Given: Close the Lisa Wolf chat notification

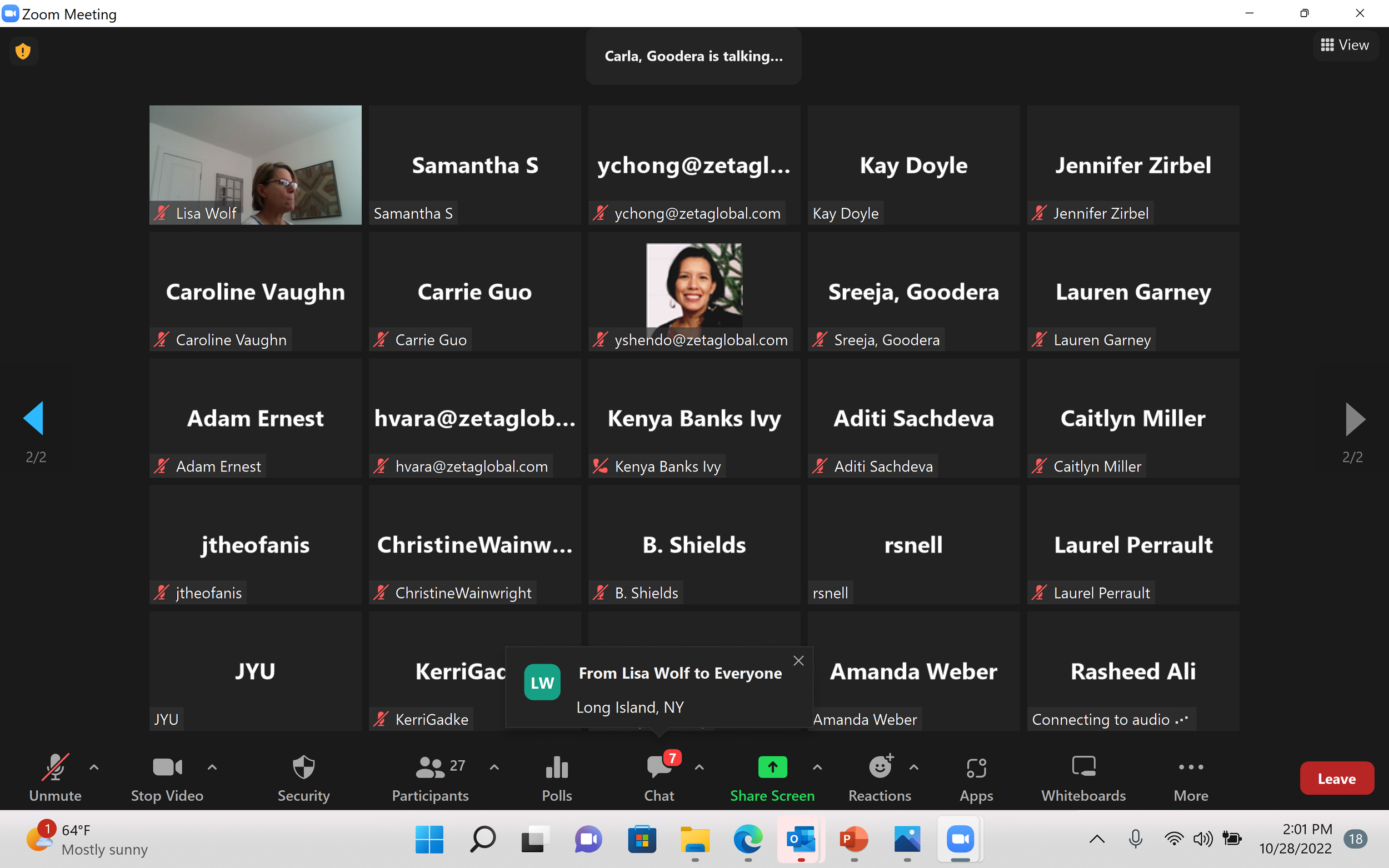Looking at the screenshot, I should [x=798, y=661].
